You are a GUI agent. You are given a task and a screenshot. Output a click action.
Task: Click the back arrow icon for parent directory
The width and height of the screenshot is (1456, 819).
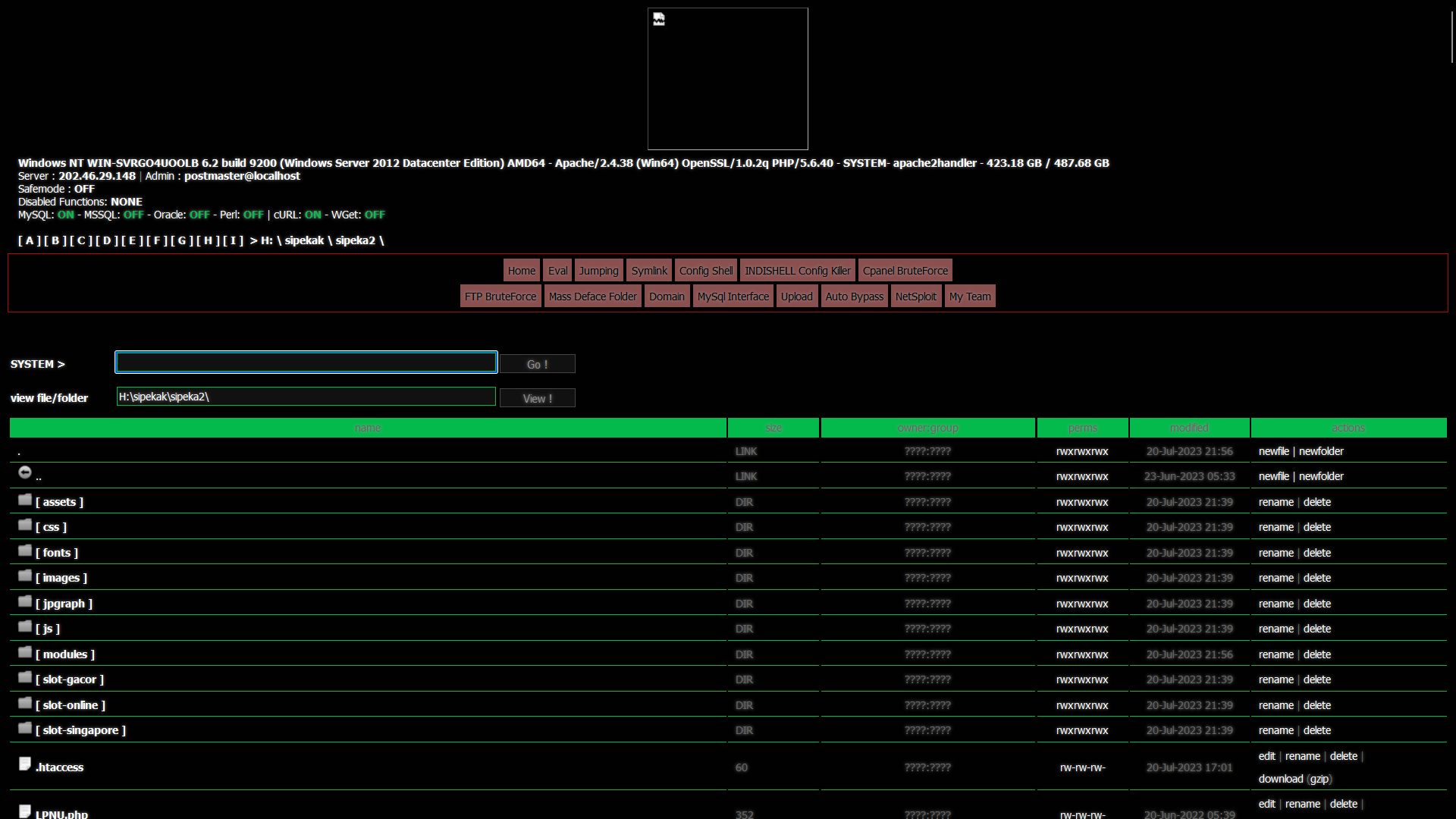click(x=25, y=472)
